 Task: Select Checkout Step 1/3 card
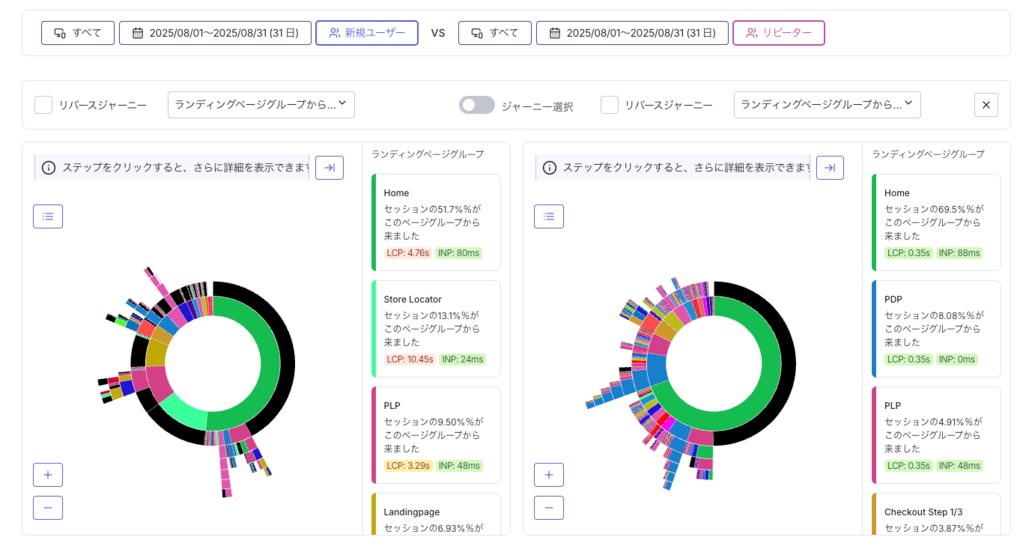[x=936, y=515]
